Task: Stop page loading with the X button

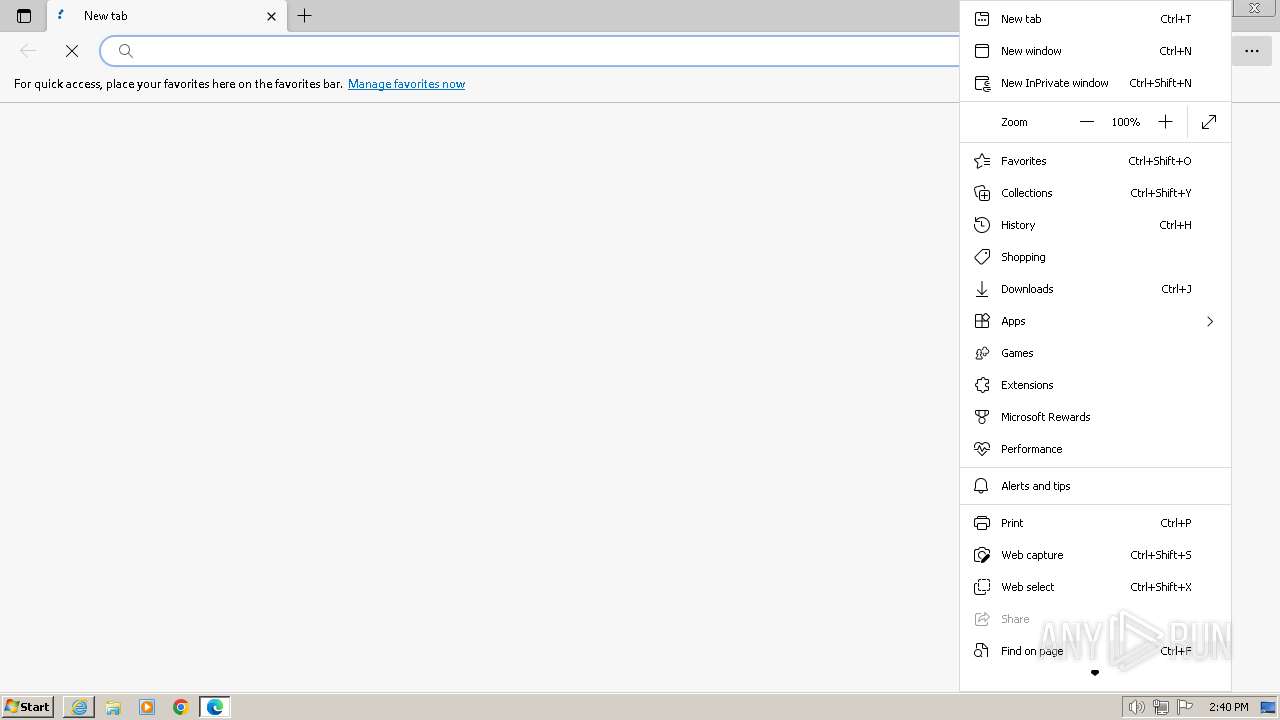Action: 72,51
